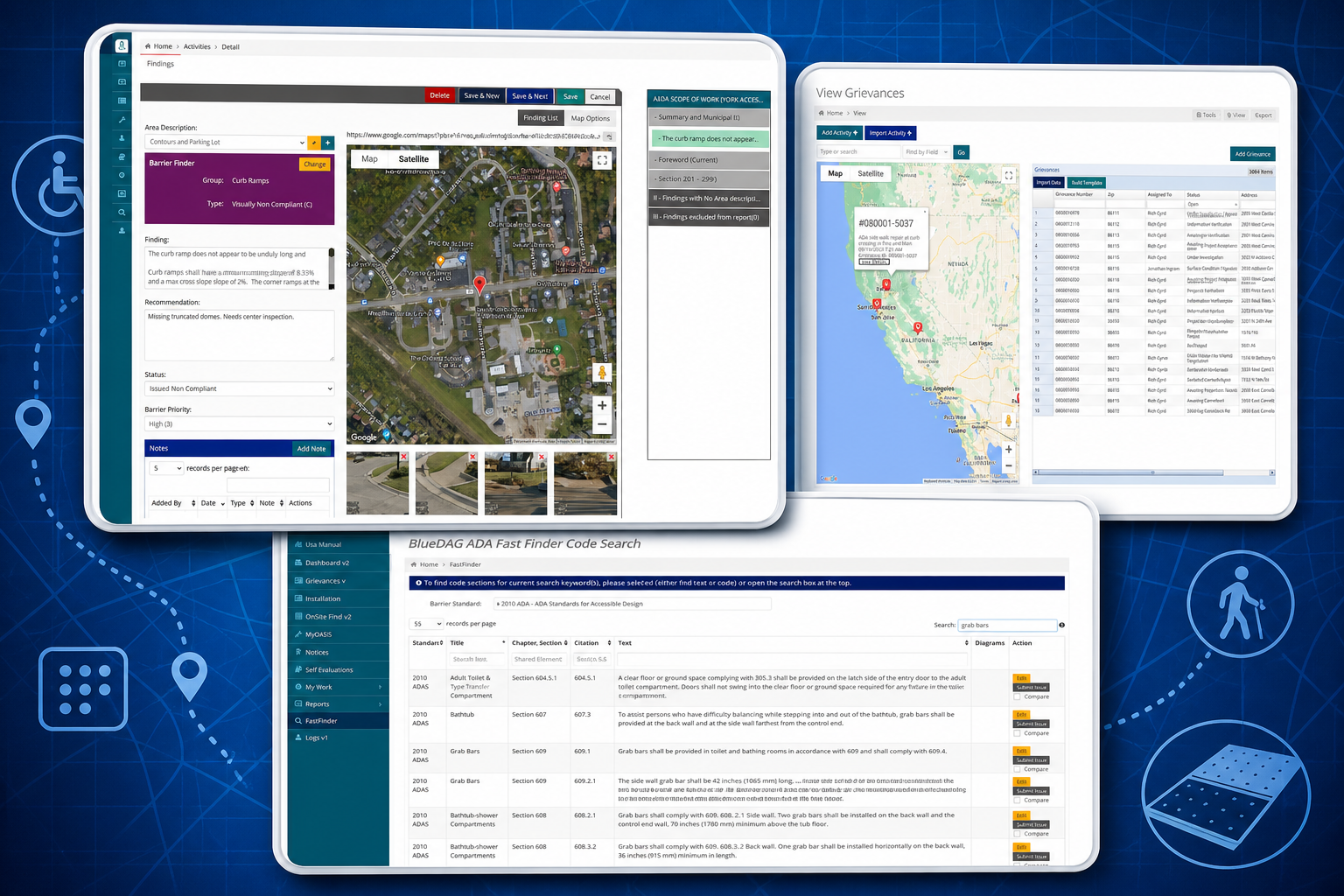Click the orange Edit button in 604.5.1 row
Screen dimensions: 1344x896
click(x=1021, y=678)
